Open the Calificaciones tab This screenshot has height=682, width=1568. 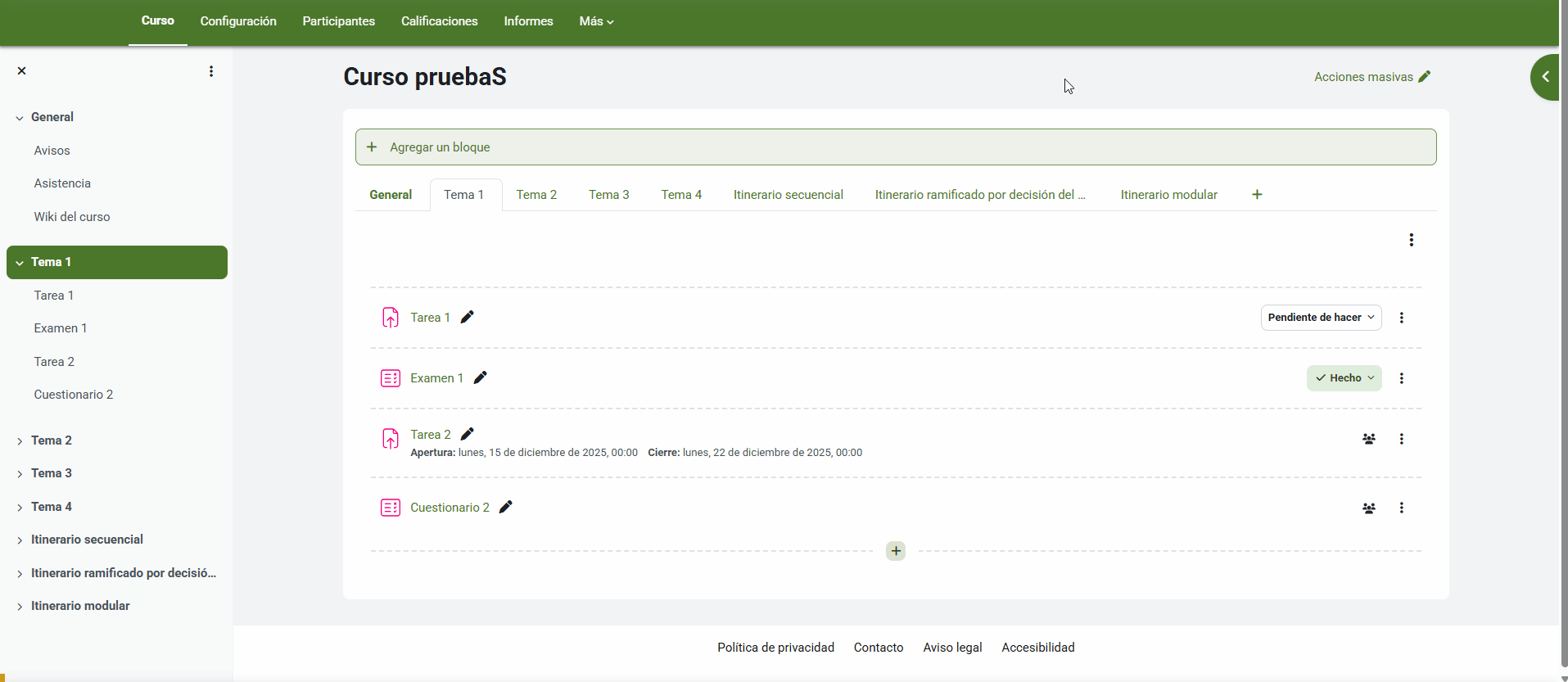(x=440, y=21)
